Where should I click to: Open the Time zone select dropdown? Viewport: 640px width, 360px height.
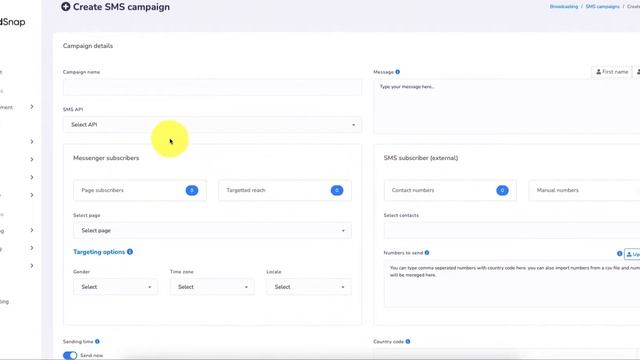click(212, 287)
